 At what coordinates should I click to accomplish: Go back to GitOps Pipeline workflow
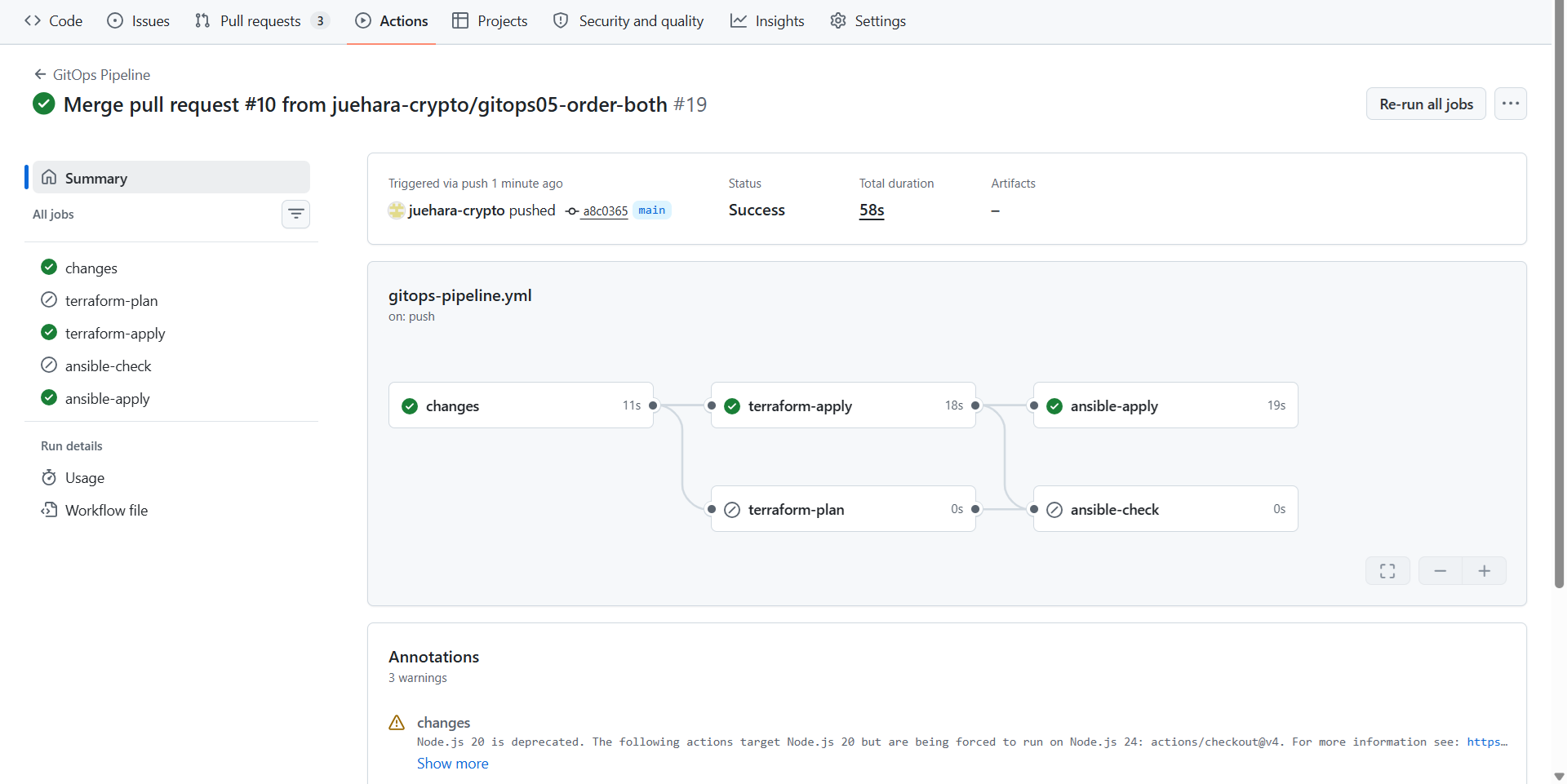point(92,75)
